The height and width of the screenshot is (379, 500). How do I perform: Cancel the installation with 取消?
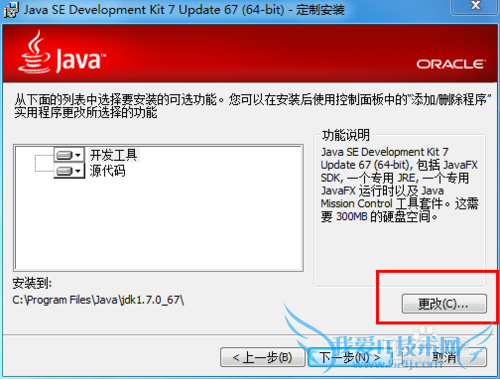(x=444, y=357)
